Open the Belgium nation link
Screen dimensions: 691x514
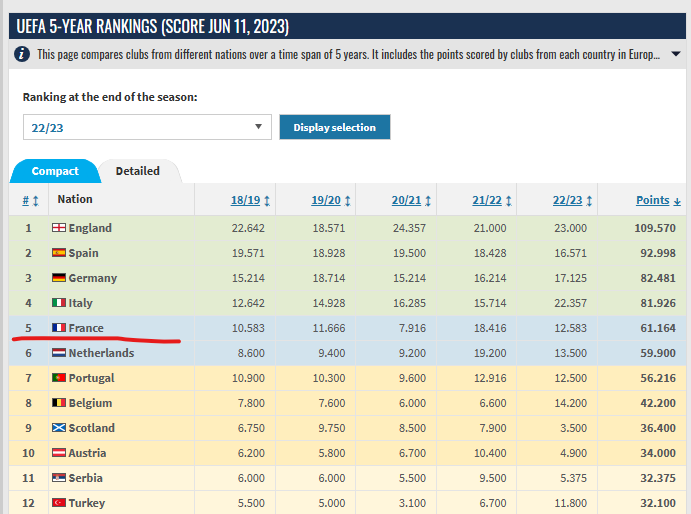[90, 403]
